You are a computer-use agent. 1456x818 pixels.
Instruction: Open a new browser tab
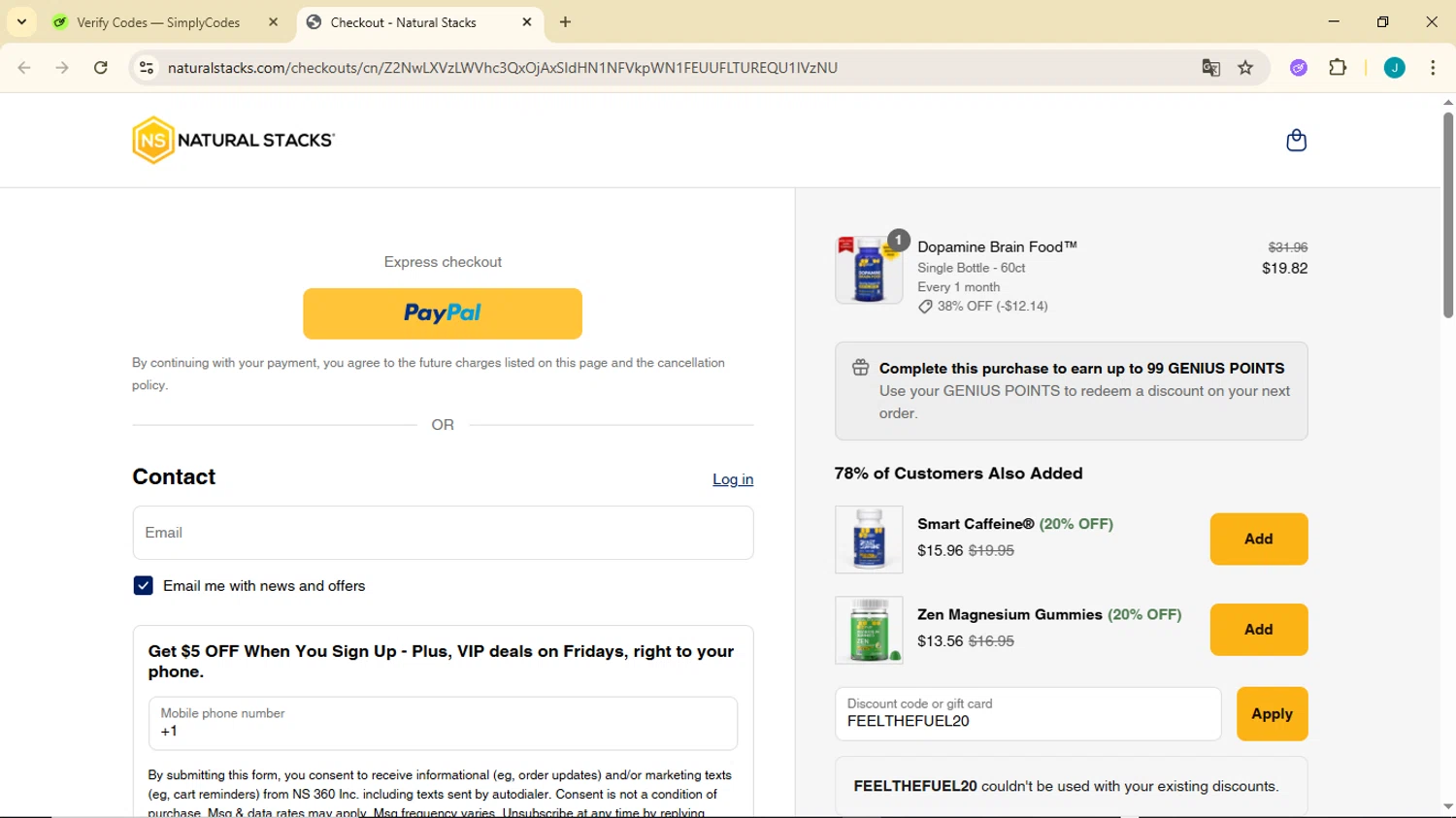coord(566,22)
